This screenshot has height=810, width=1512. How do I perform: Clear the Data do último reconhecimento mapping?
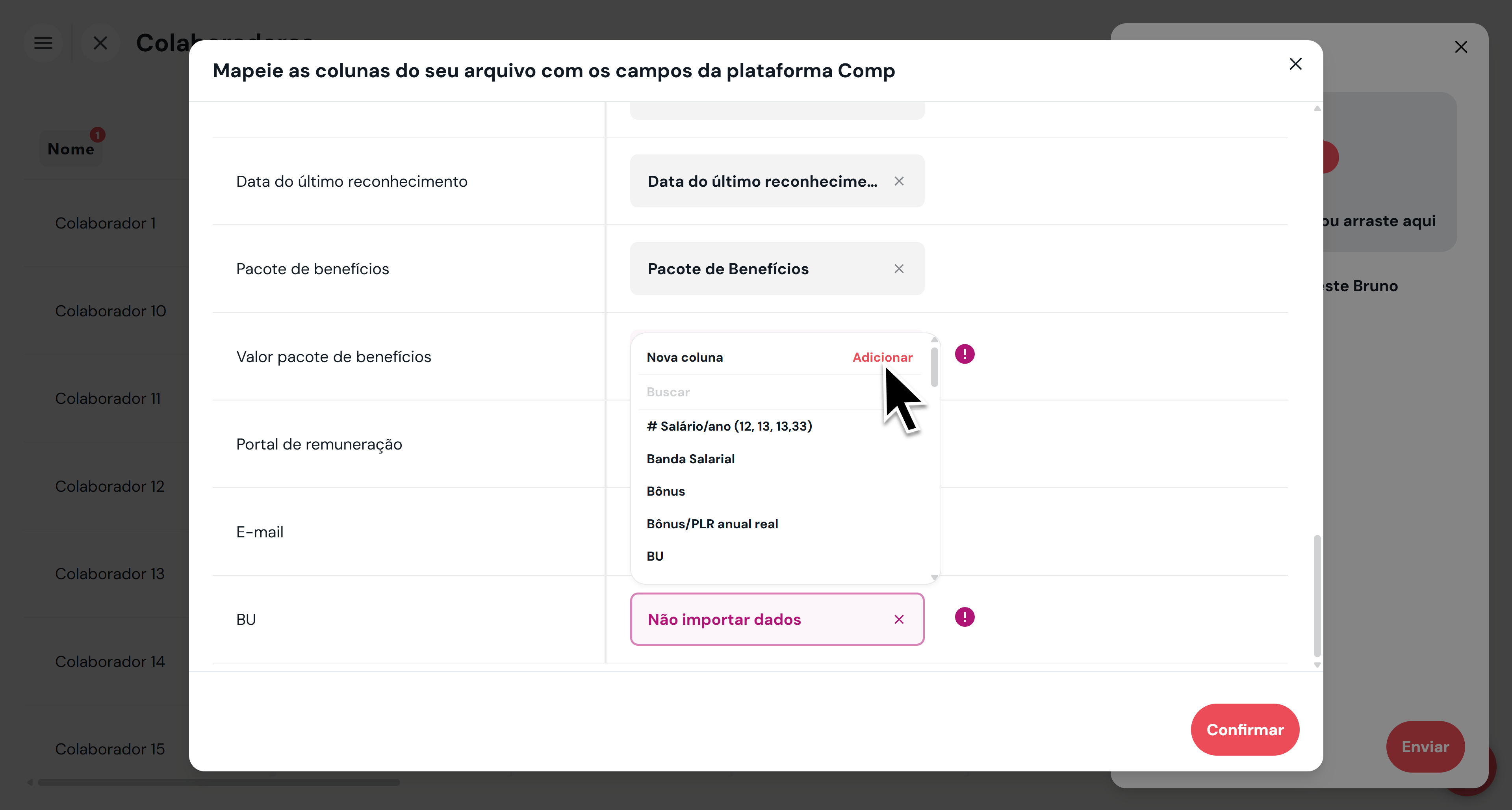[899, 181]
